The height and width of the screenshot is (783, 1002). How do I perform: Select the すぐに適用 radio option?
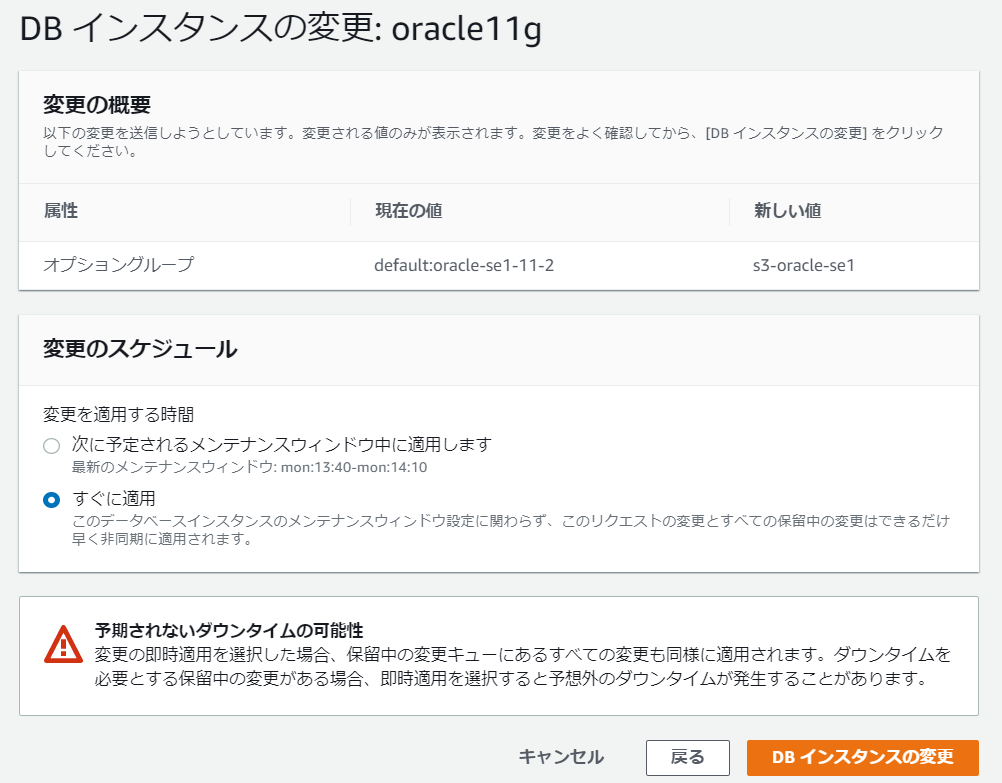[51, 500]
